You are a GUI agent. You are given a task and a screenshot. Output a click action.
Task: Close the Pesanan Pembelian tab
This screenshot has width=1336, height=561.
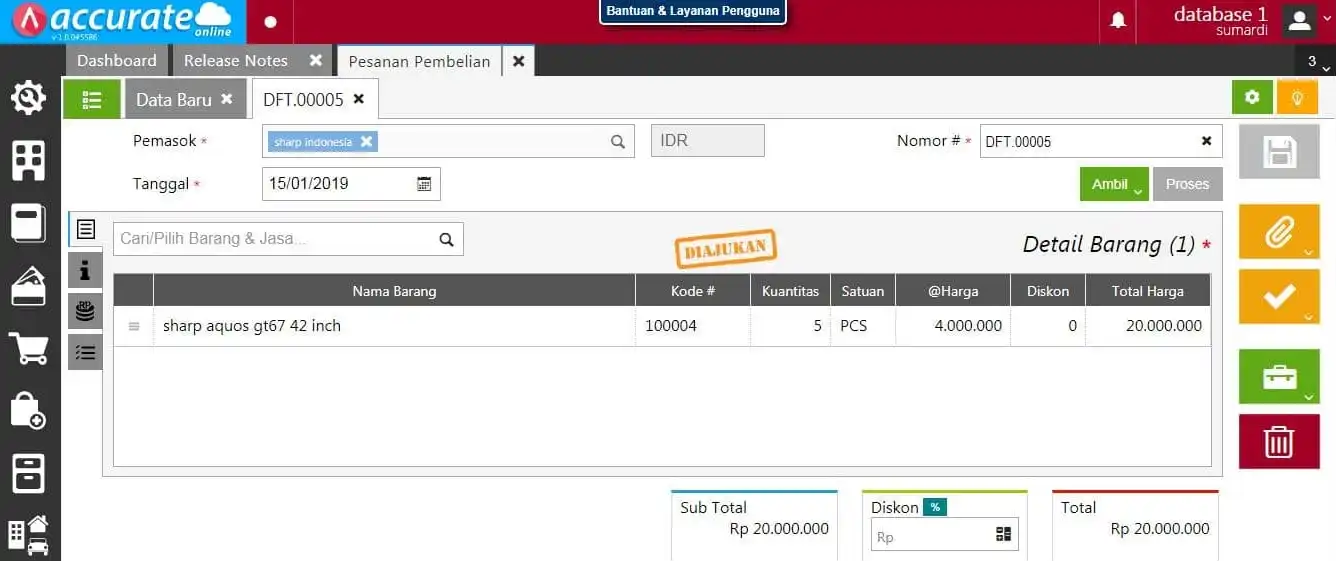pos(518,61)
